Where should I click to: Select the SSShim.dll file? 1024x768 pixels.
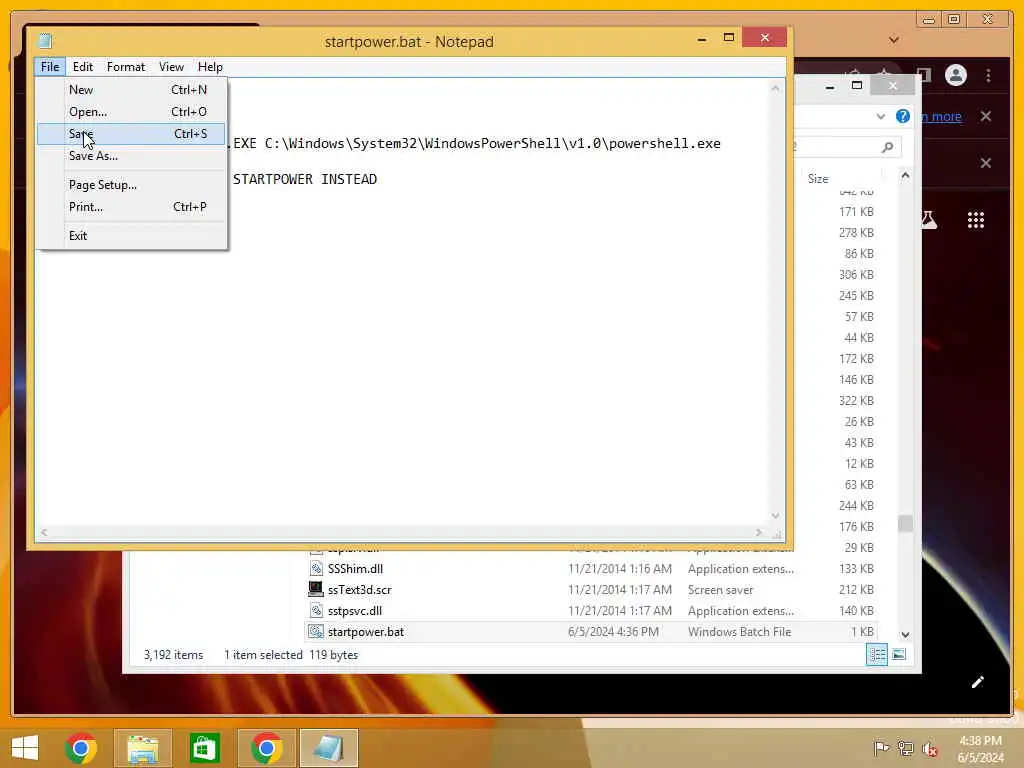tap(355, 569)
